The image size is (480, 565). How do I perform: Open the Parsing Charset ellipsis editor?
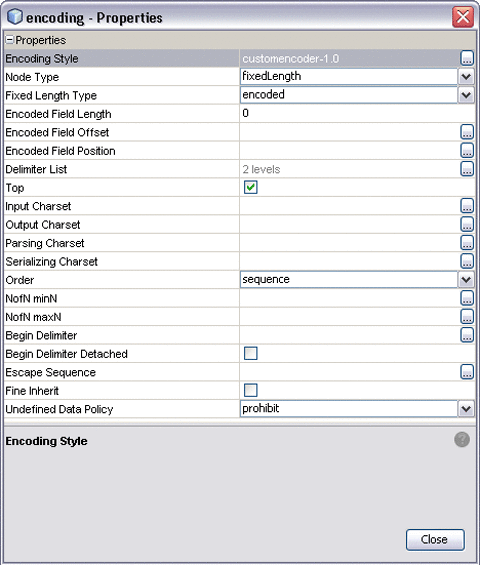(467, 243)
